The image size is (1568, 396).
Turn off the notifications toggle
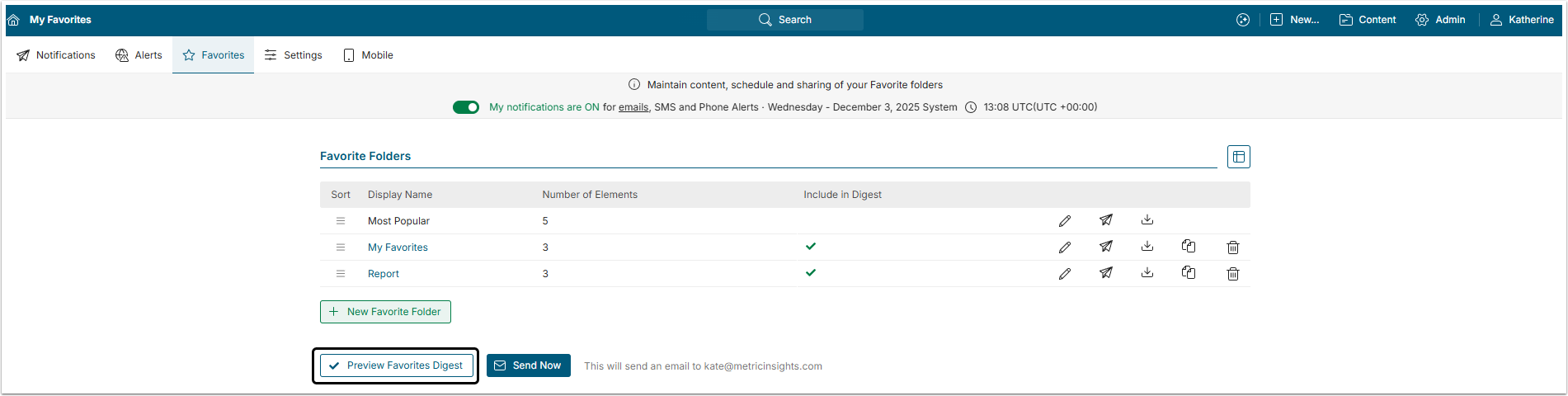pos(466,107)
